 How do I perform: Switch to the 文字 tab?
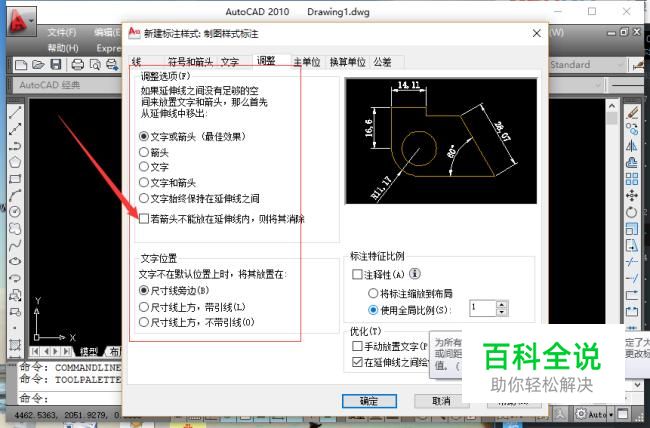pos(230,62)
